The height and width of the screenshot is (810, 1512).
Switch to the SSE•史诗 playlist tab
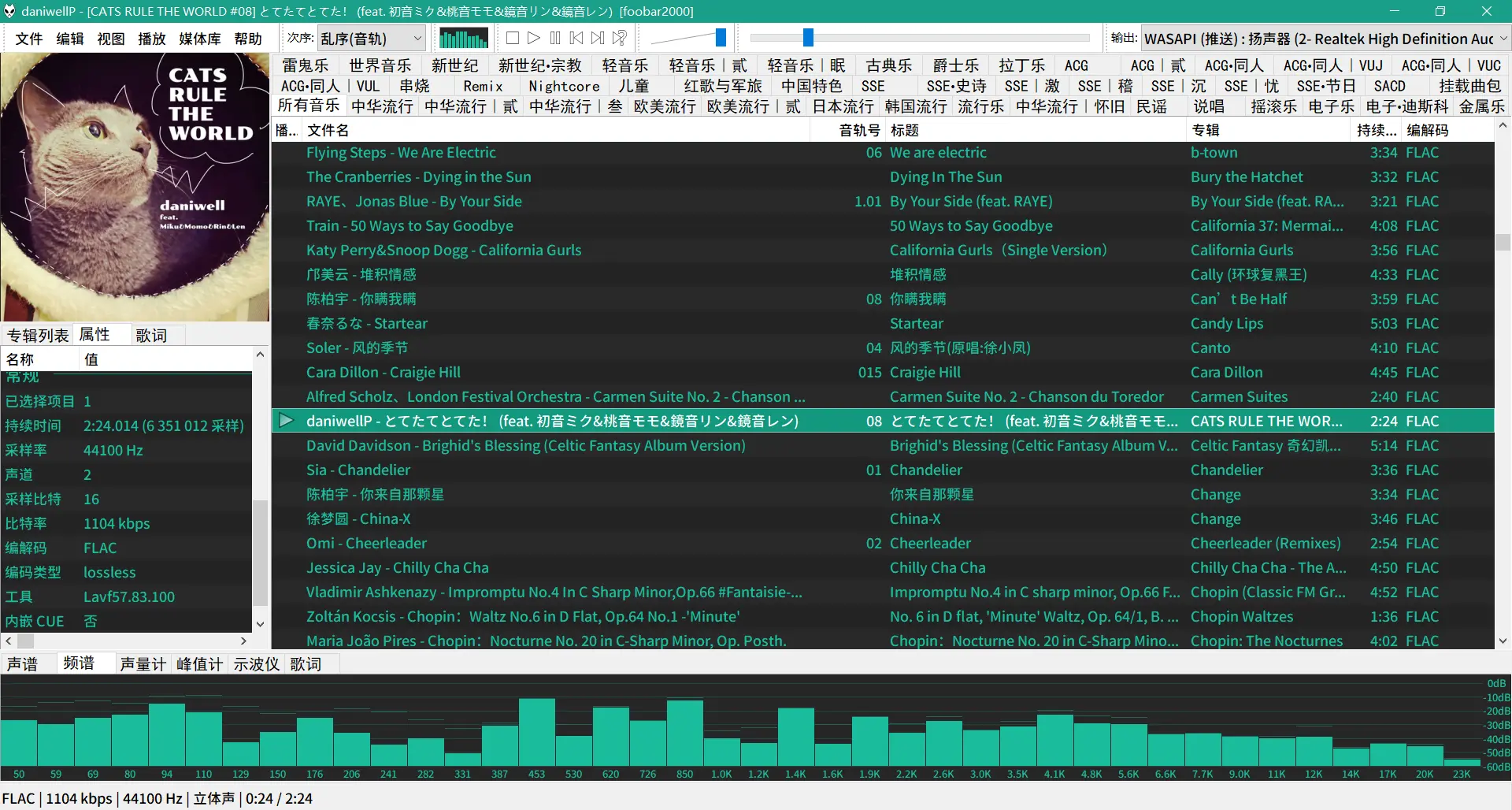click(956, 86)
